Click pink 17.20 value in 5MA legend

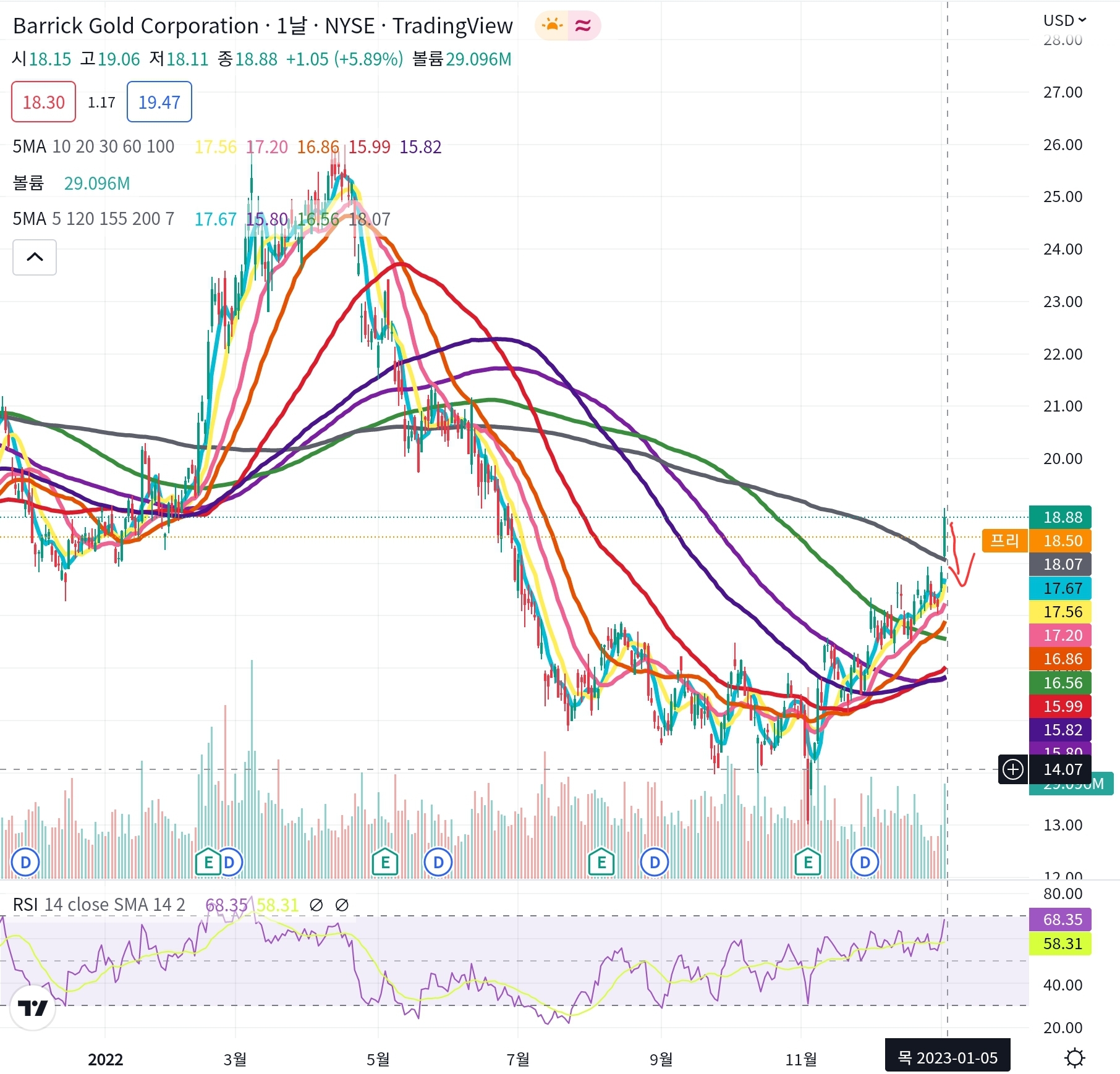tap(267, 146)
